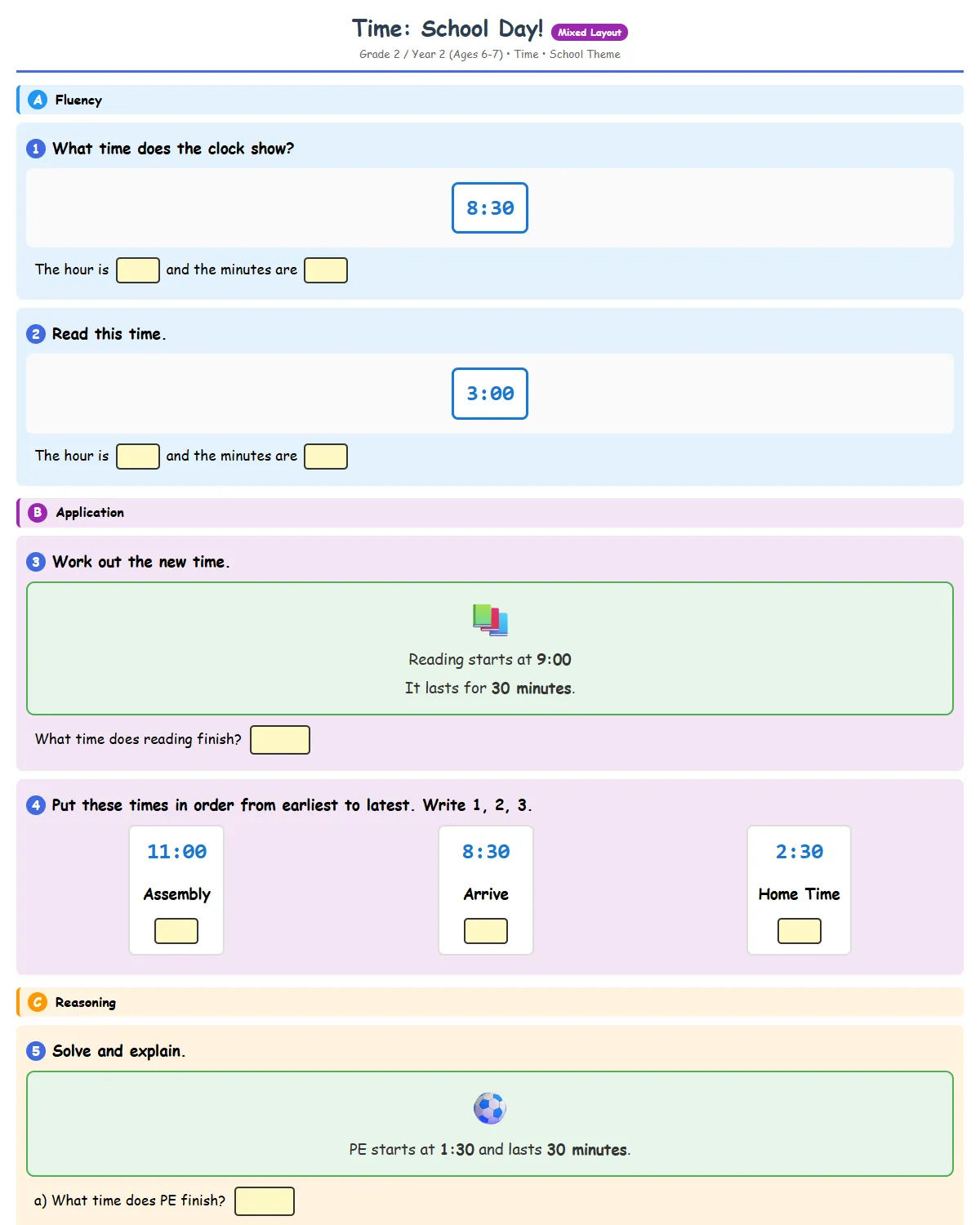Viewport: 980px width, 1225px height.
Task: Click 'Work out the new time.' text
Action: [x=141, y=562]
